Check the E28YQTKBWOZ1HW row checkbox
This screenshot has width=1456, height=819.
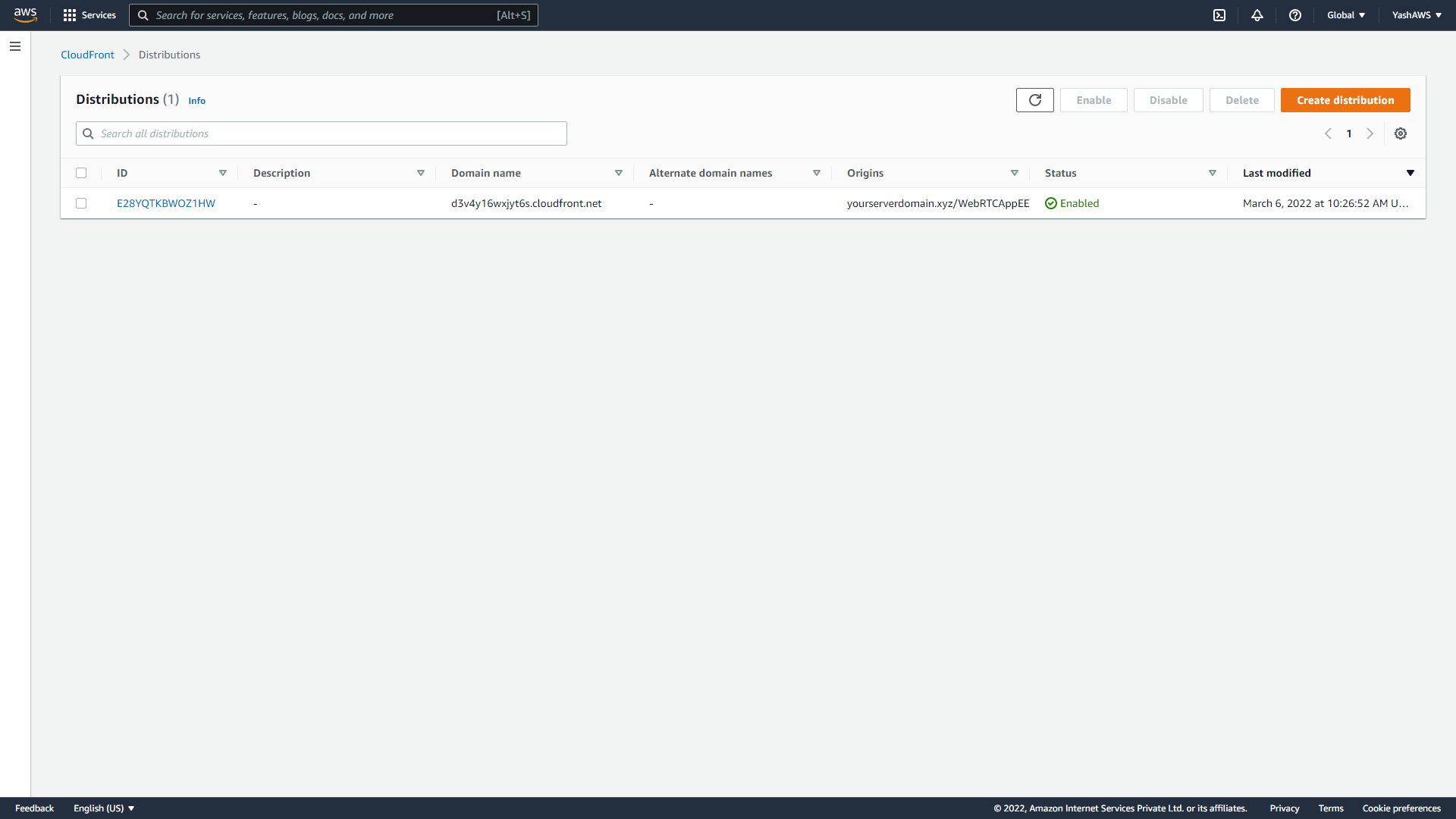[81, 203]
